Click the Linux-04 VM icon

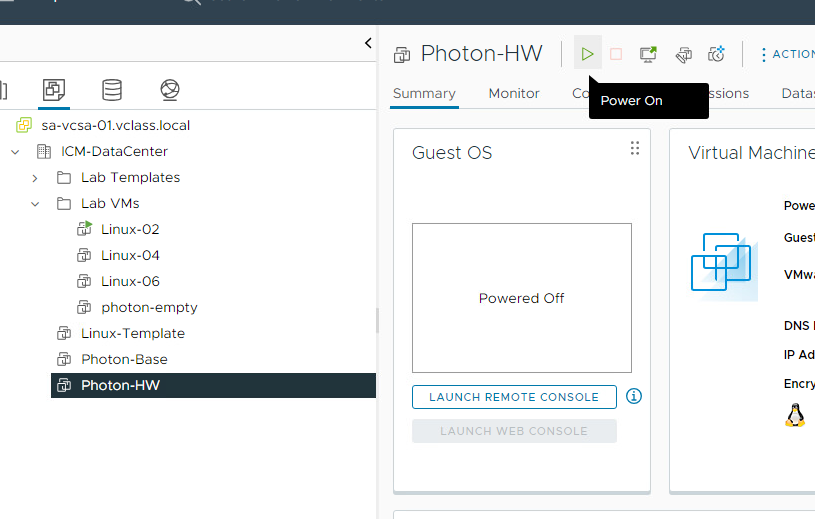coord(84,255)
